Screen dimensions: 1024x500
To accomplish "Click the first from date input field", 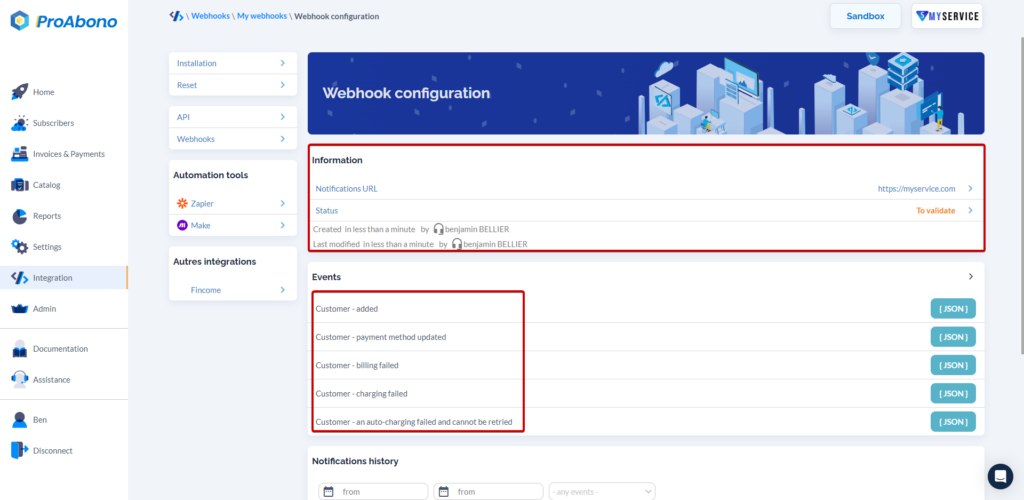I will pyautogui.click(x=373, y=492).
